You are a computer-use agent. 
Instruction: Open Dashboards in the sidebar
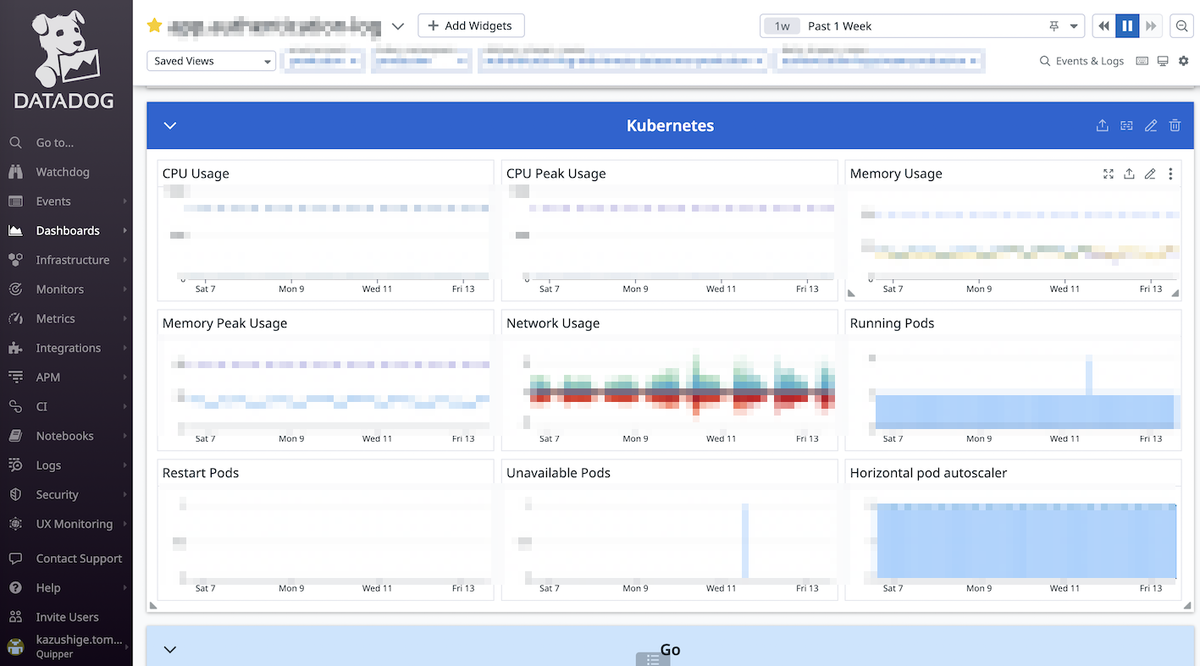pos(67,231)
